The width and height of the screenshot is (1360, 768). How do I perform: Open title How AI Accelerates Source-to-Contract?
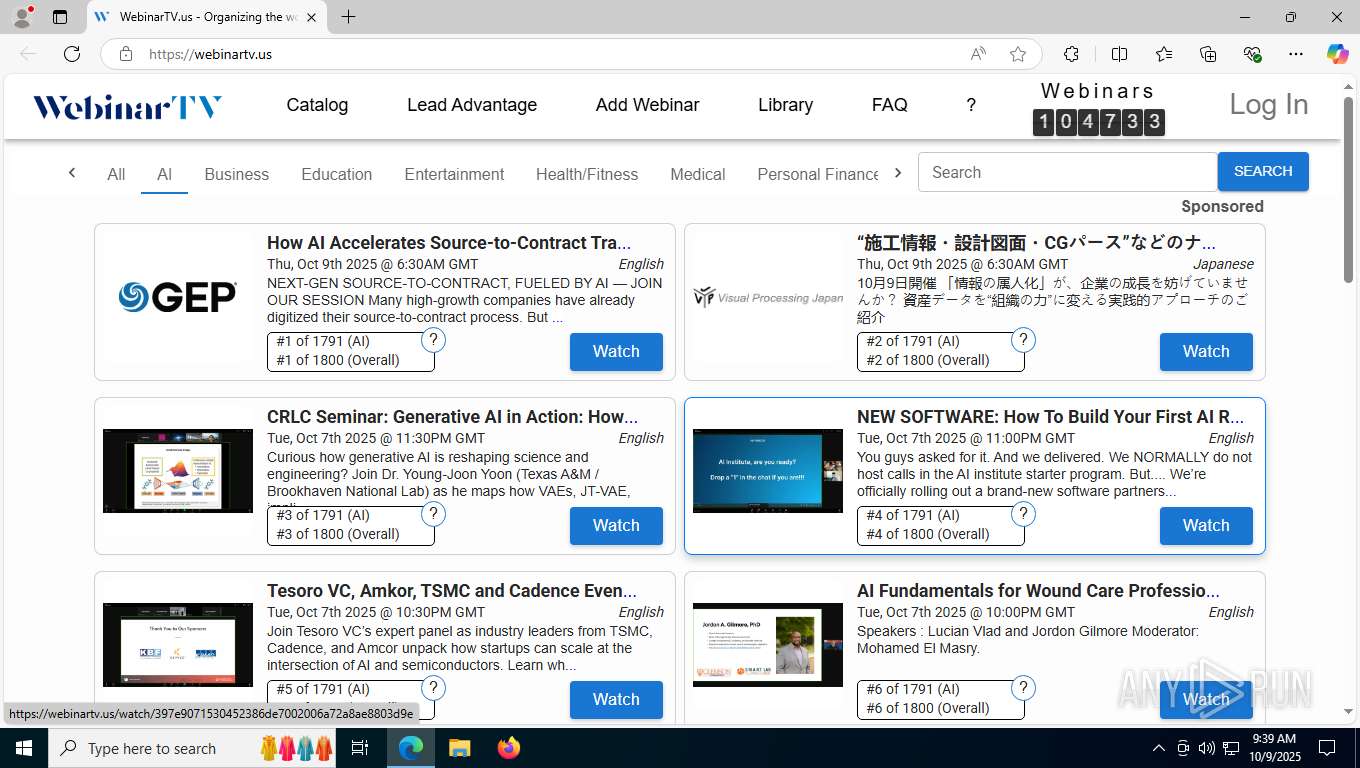pyautogui.click(x=449, y=242)
